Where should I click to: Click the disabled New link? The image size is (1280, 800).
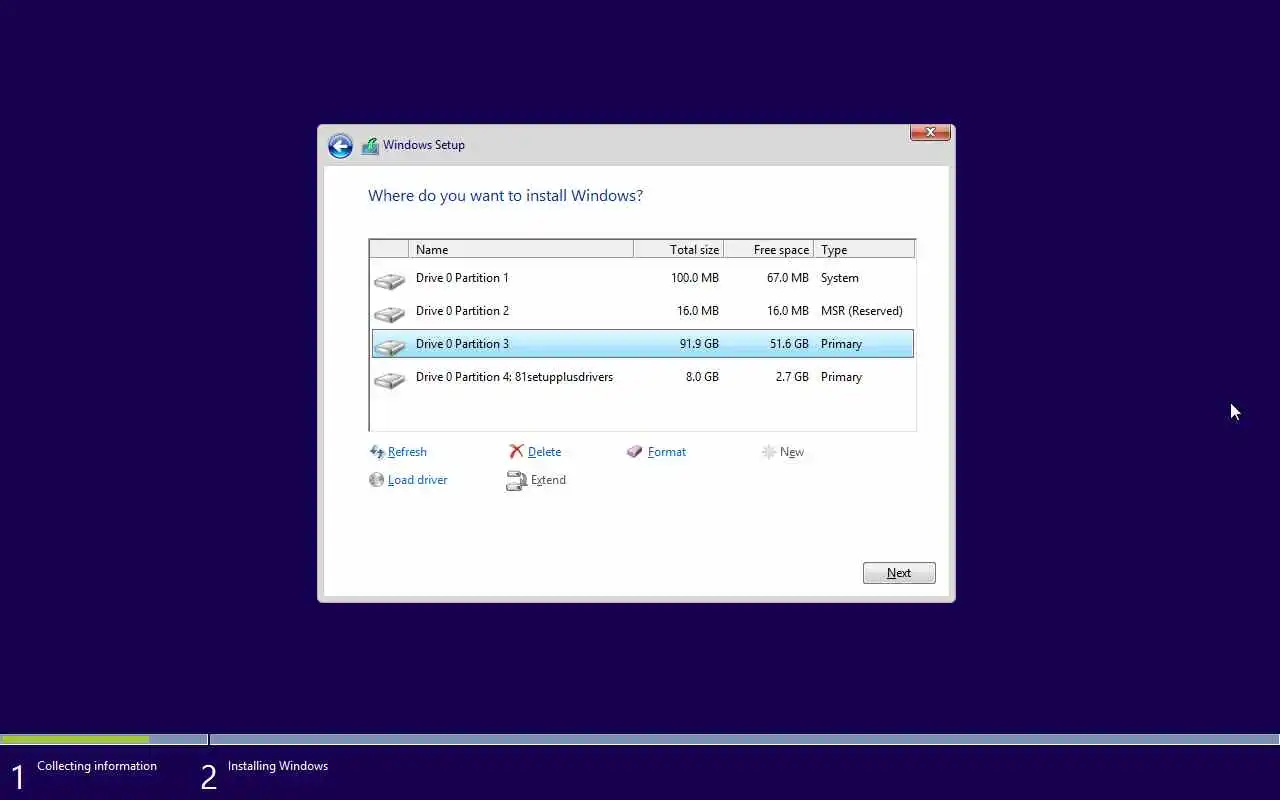point(792,452)
